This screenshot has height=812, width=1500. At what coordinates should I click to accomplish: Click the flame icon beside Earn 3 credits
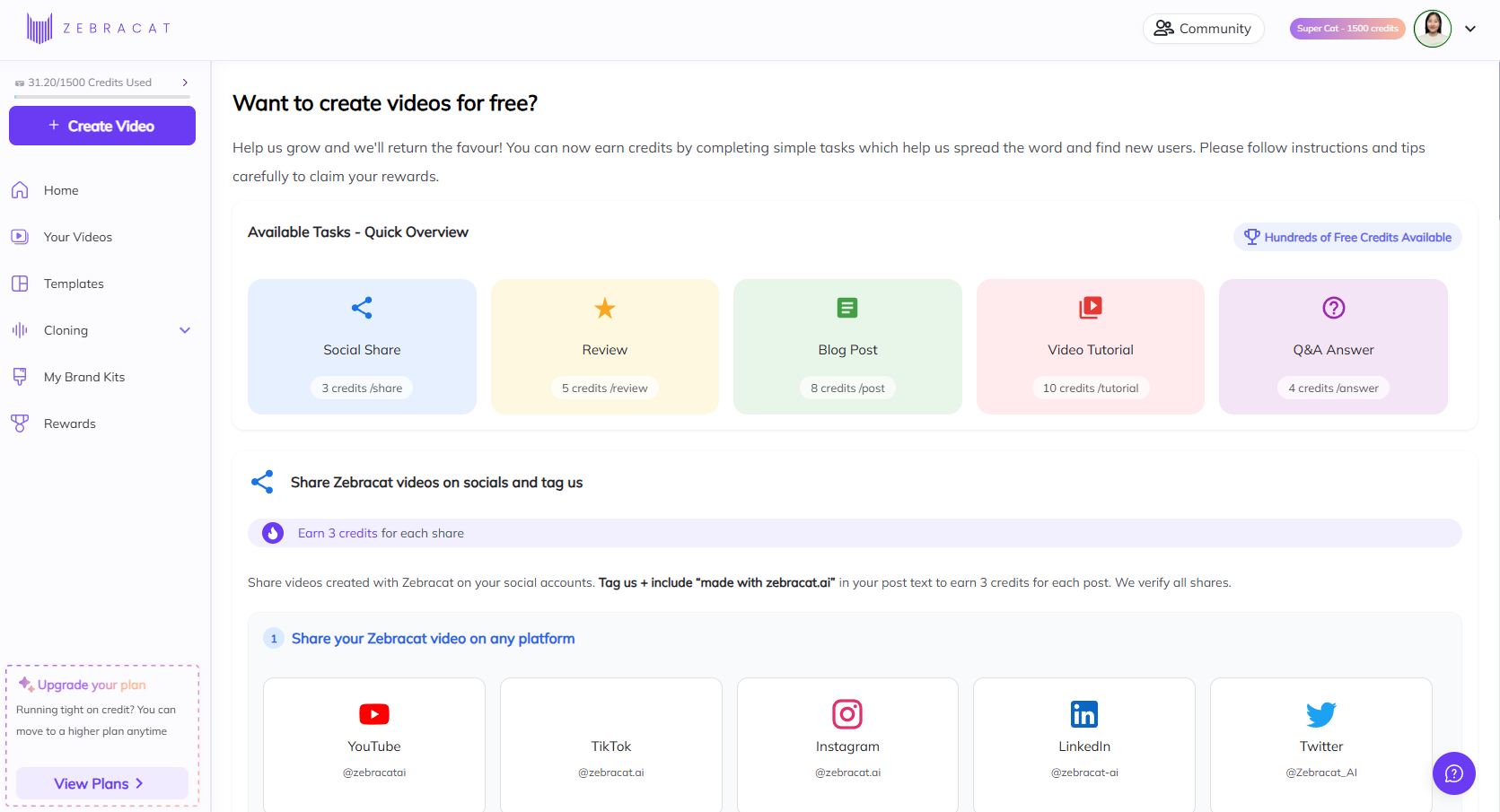pyautogui.click(x=273, y=533)
